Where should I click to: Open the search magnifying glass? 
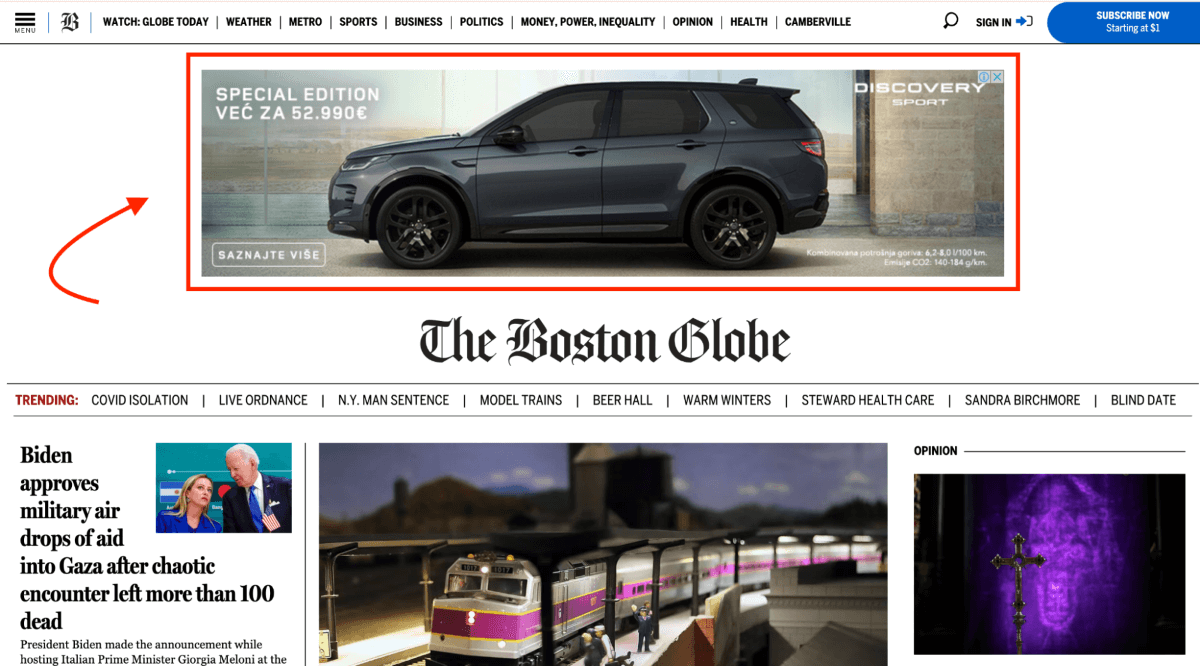pos(950,21)
